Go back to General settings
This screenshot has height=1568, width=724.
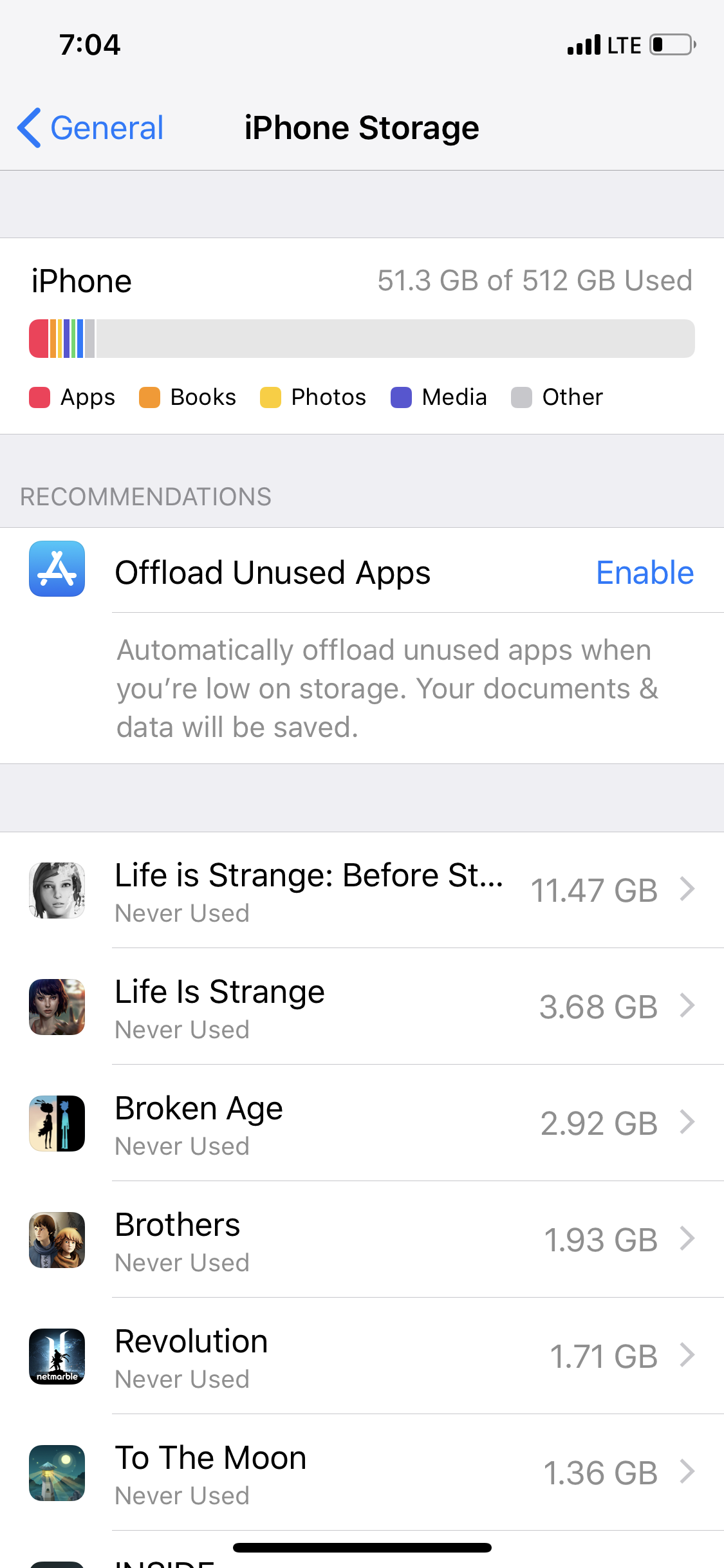click(90, 127)
